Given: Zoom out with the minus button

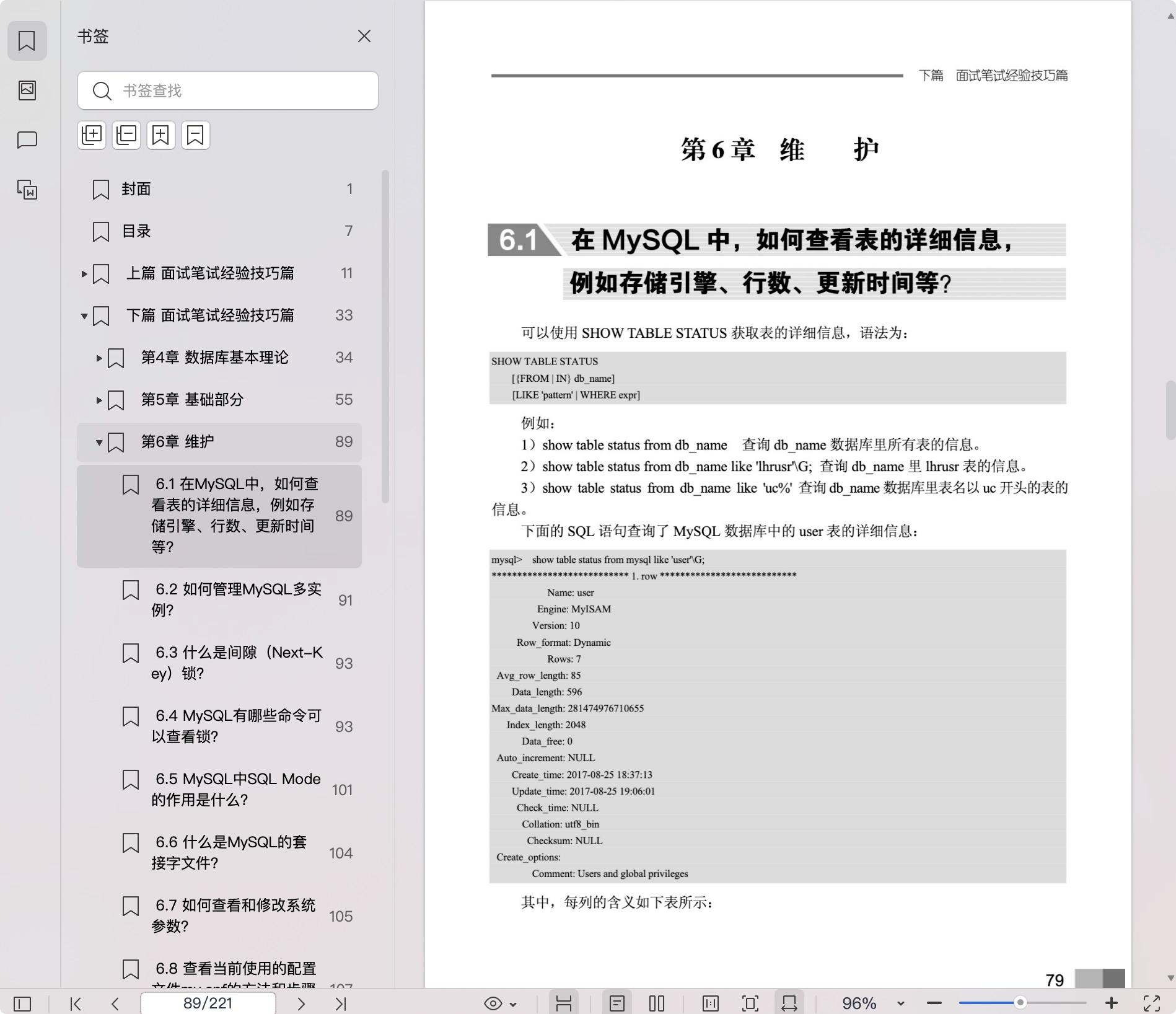Looking at the screenshot, I should click(934, 1003).
